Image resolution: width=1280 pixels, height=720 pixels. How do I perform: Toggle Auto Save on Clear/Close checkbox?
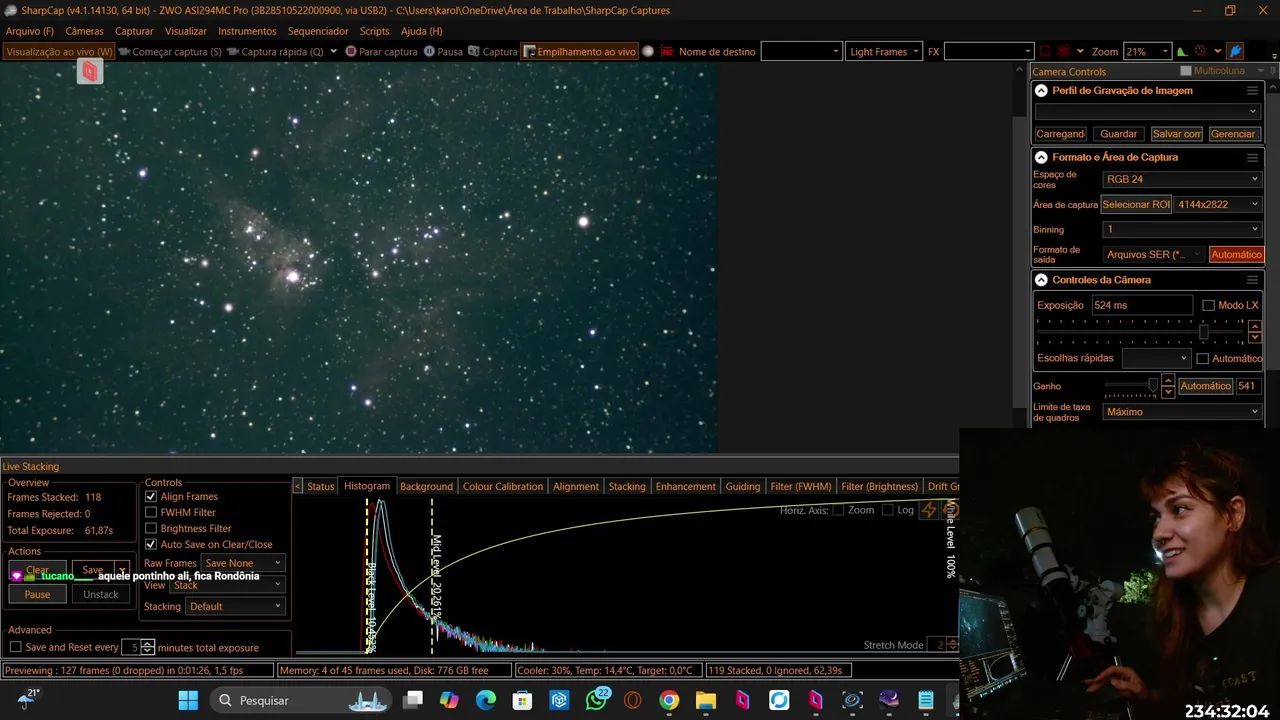coord(151,544)
